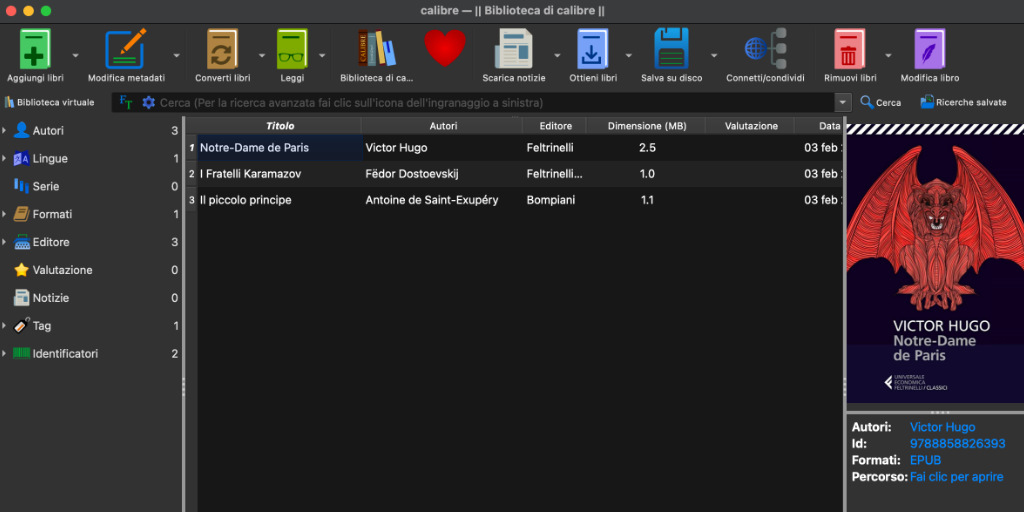Click the Biblioteca di calibre bookshelf icon
This screenshot has height=512, width=1024.
tap(376, 48)
